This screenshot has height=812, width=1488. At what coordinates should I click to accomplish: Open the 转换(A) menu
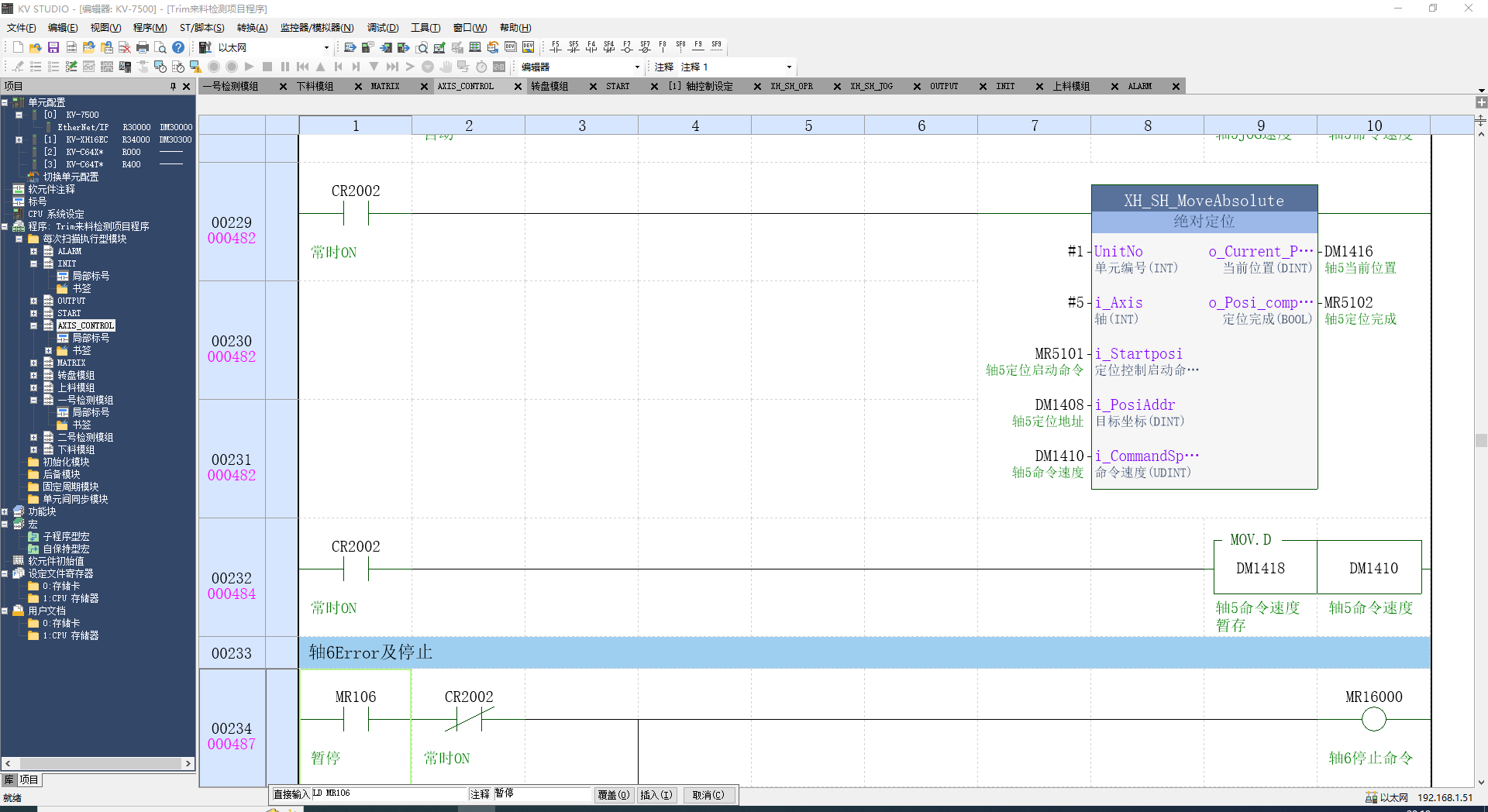[252, 28]
